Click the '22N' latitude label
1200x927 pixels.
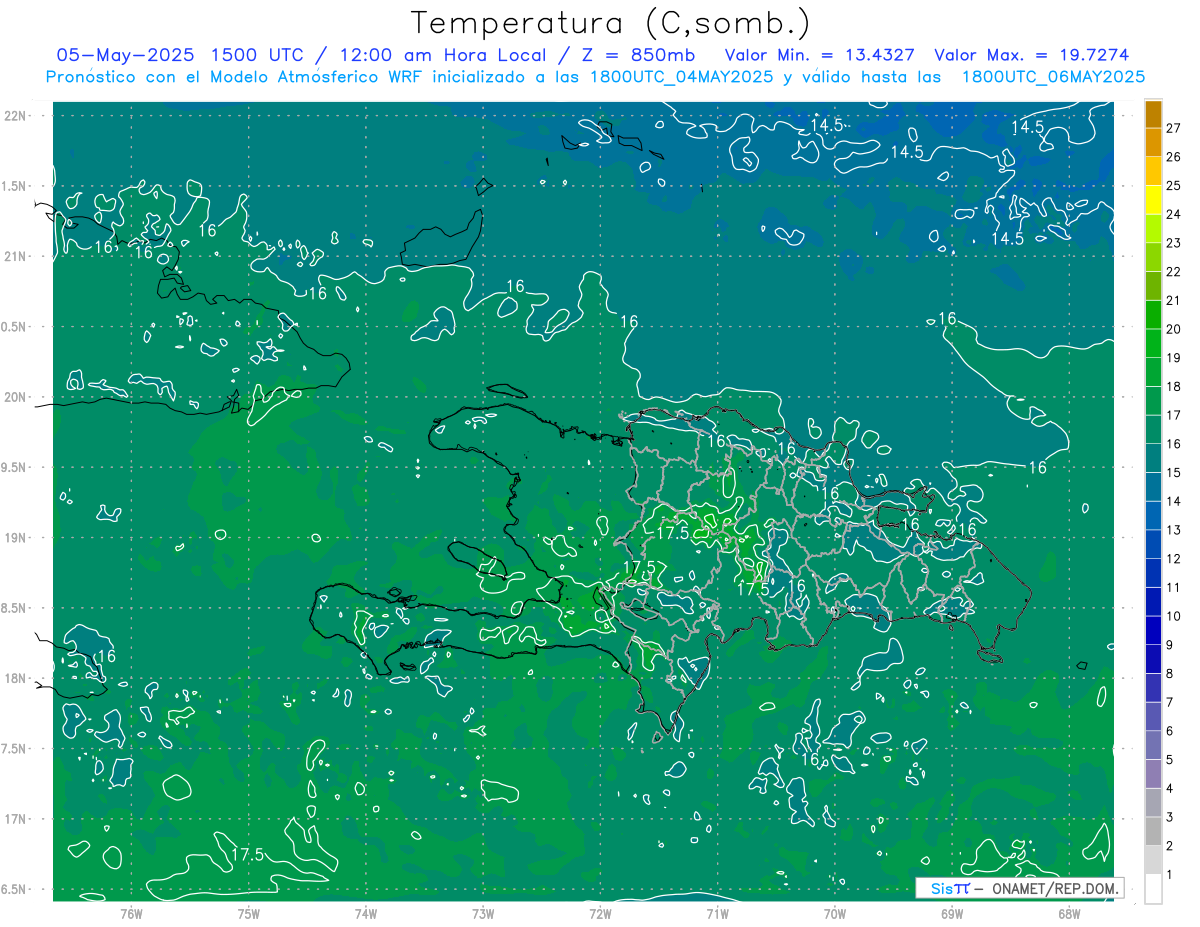coord(16,116)
